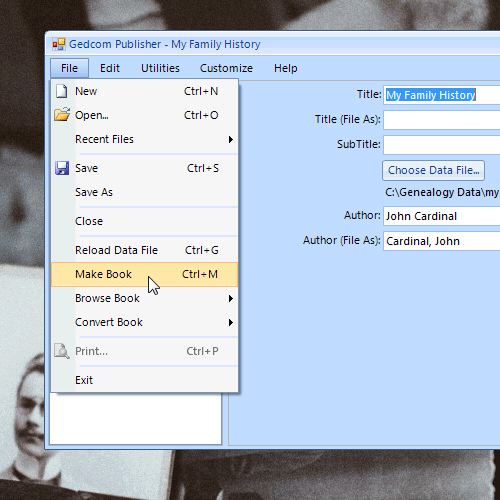Open the Edit menu
Viewport: 500px width, 500px height.
(110, 68)
